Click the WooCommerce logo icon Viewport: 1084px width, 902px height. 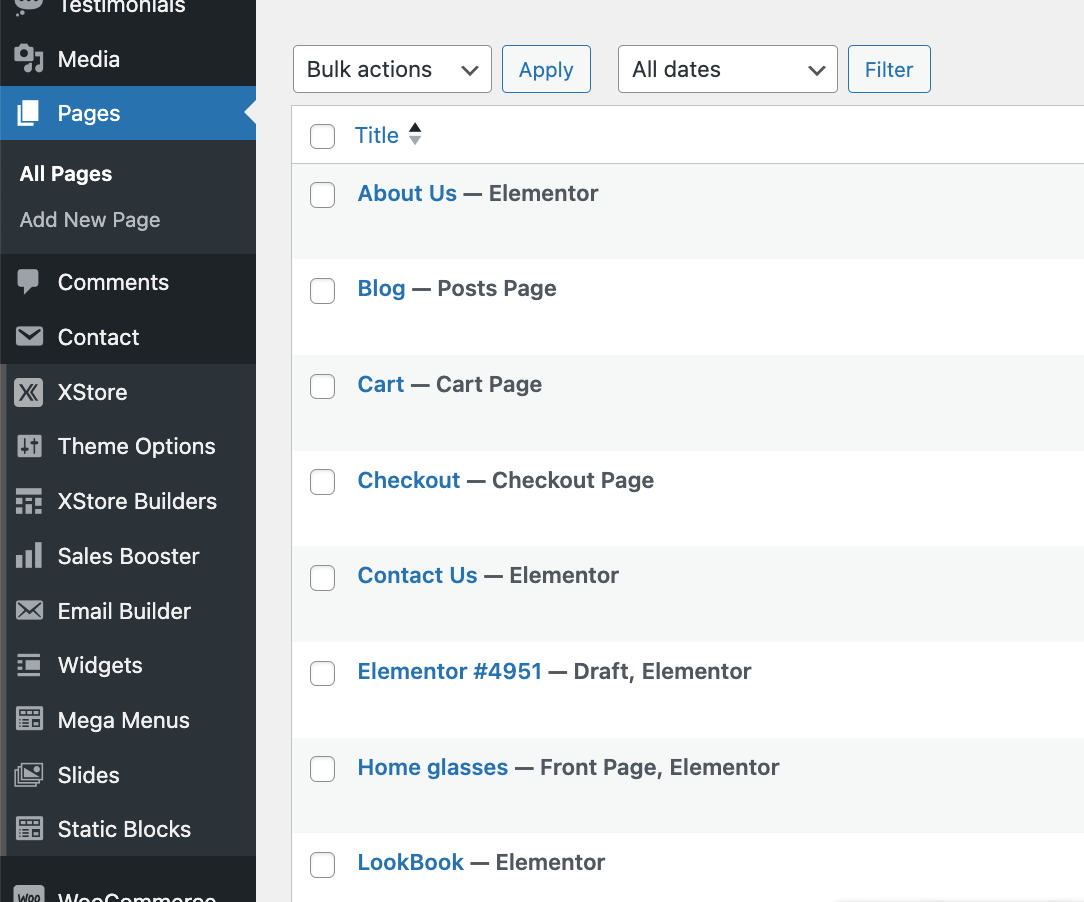(x=28, y=894)
